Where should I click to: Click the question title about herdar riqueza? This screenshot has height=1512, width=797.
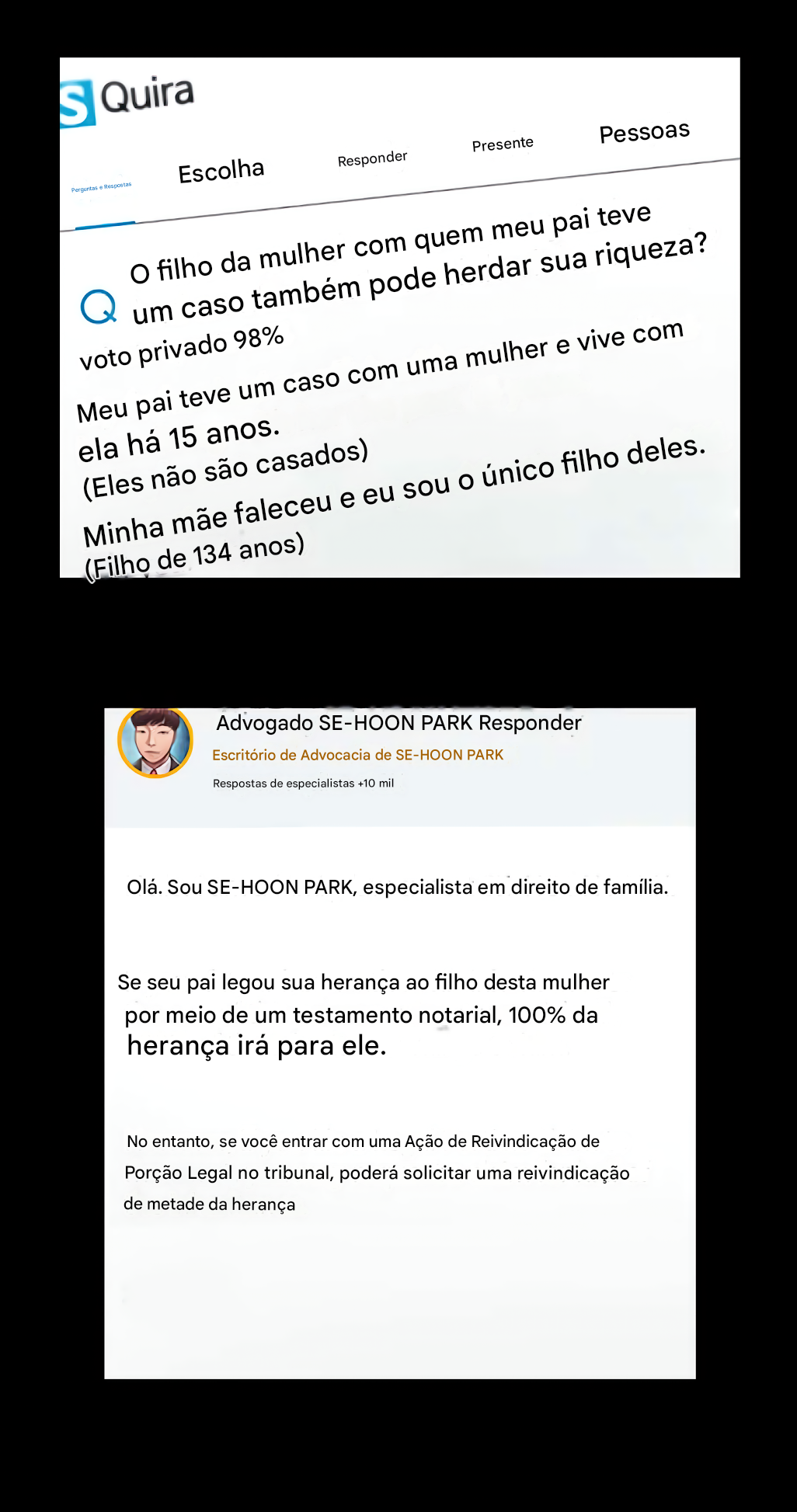click(419, 266)
